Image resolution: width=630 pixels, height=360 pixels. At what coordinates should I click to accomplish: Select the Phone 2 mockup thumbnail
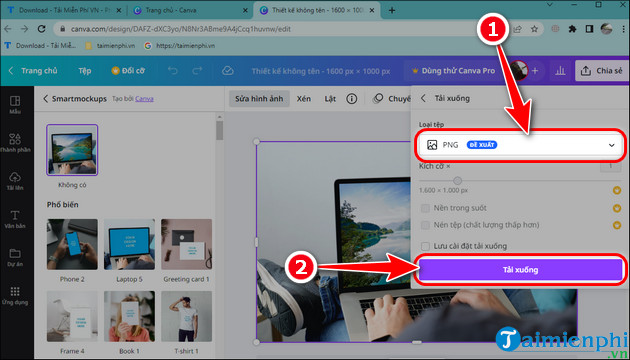click(72, 244)
